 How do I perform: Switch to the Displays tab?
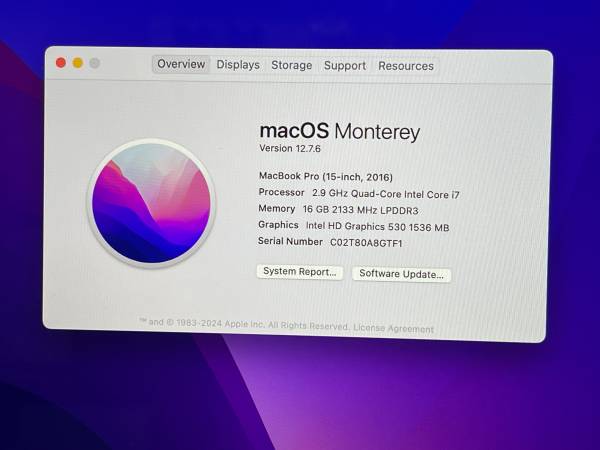tap(238, 65)
